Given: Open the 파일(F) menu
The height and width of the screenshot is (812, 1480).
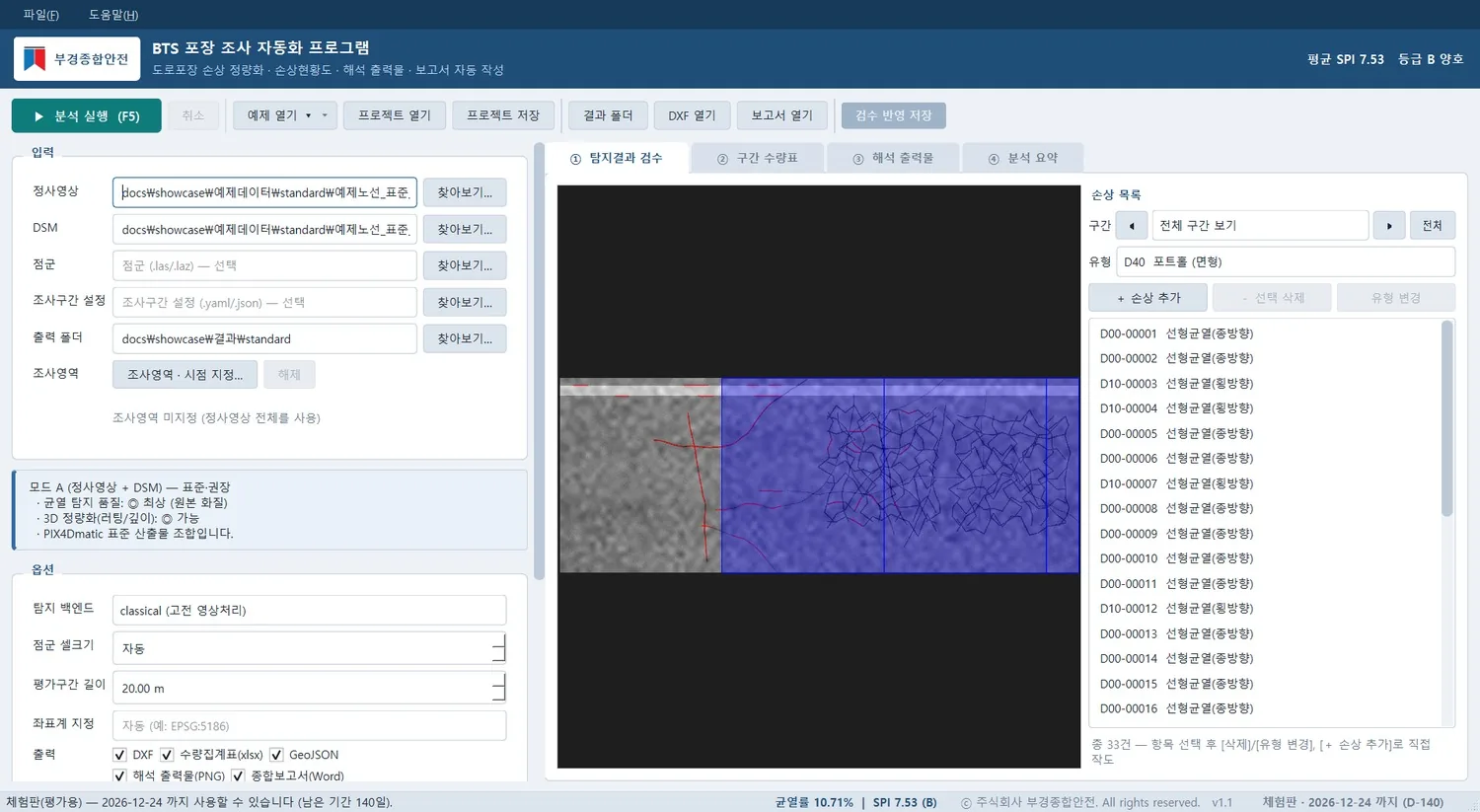Looking at the screenshot, I should pos(41,15).
